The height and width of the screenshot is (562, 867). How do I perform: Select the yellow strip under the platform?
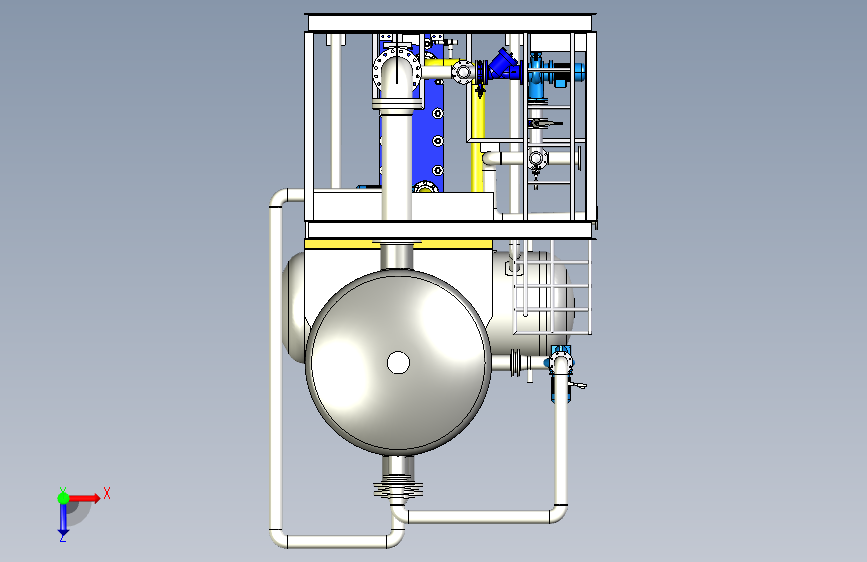click(398, 244)
